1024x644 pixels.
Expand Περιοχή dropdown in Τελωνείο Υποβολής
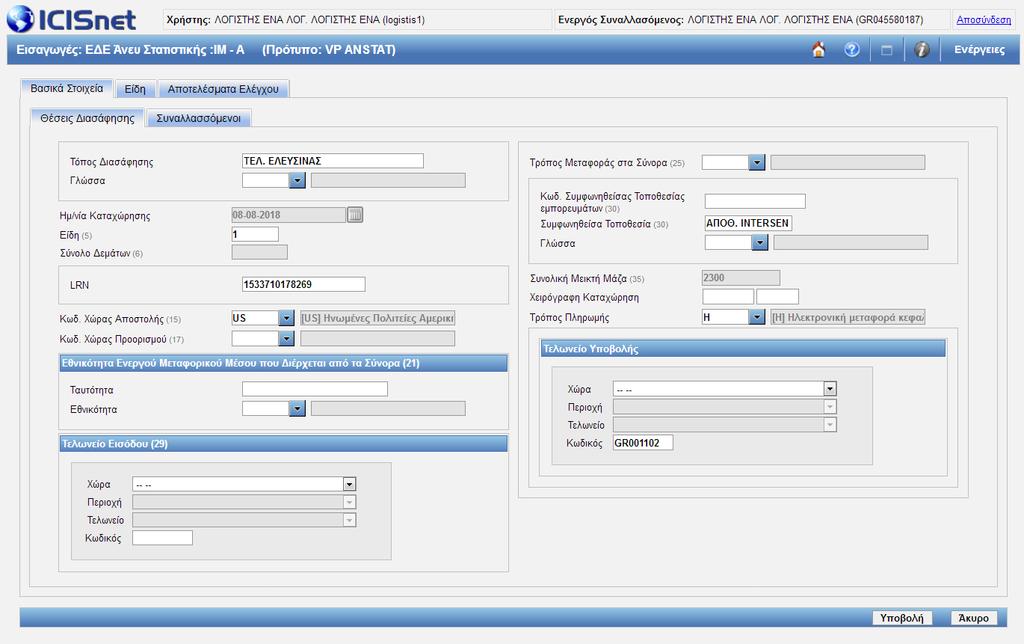click(830, 407)
